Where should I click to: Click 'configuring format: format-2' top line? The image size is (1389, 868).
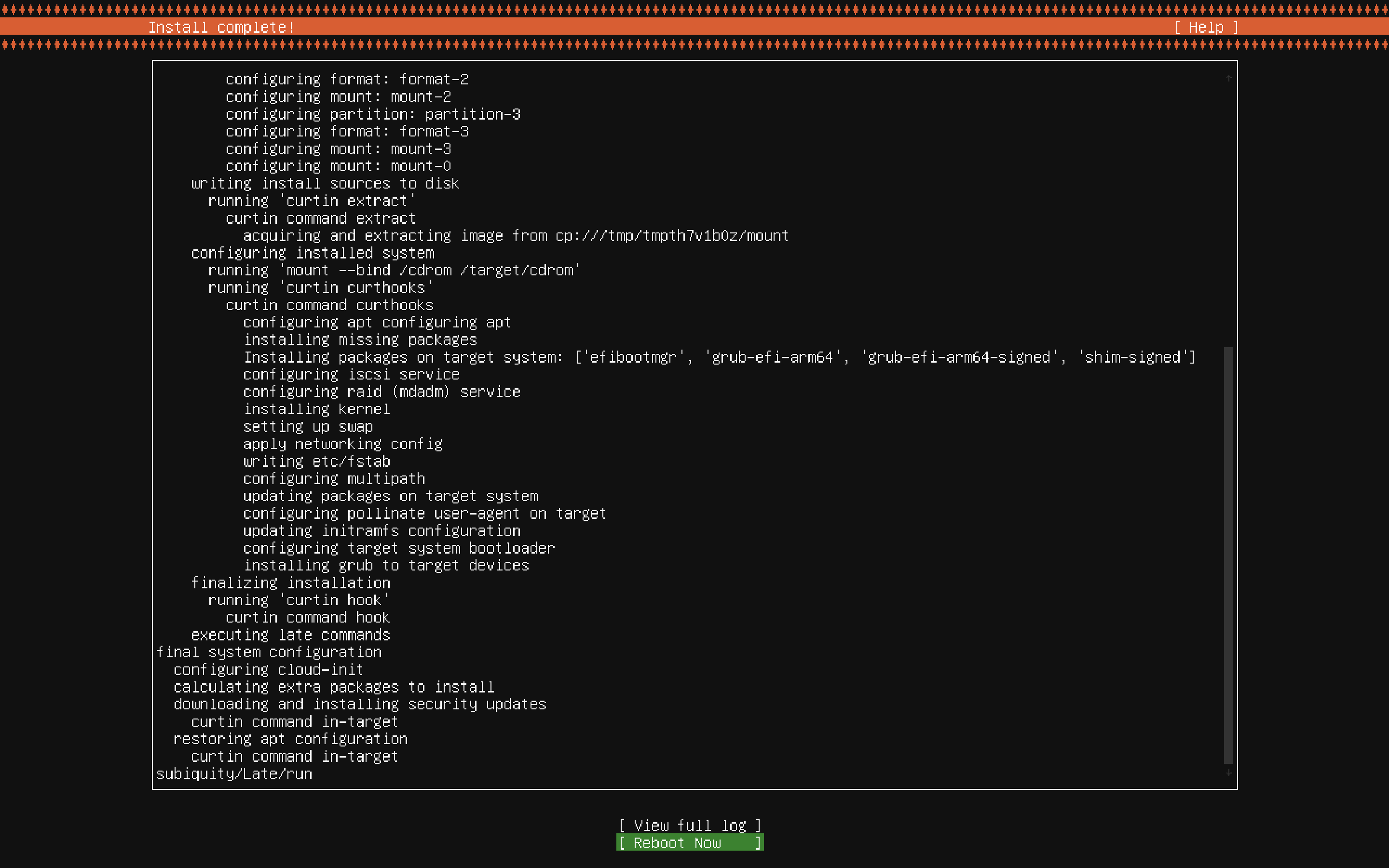point(347,79)
